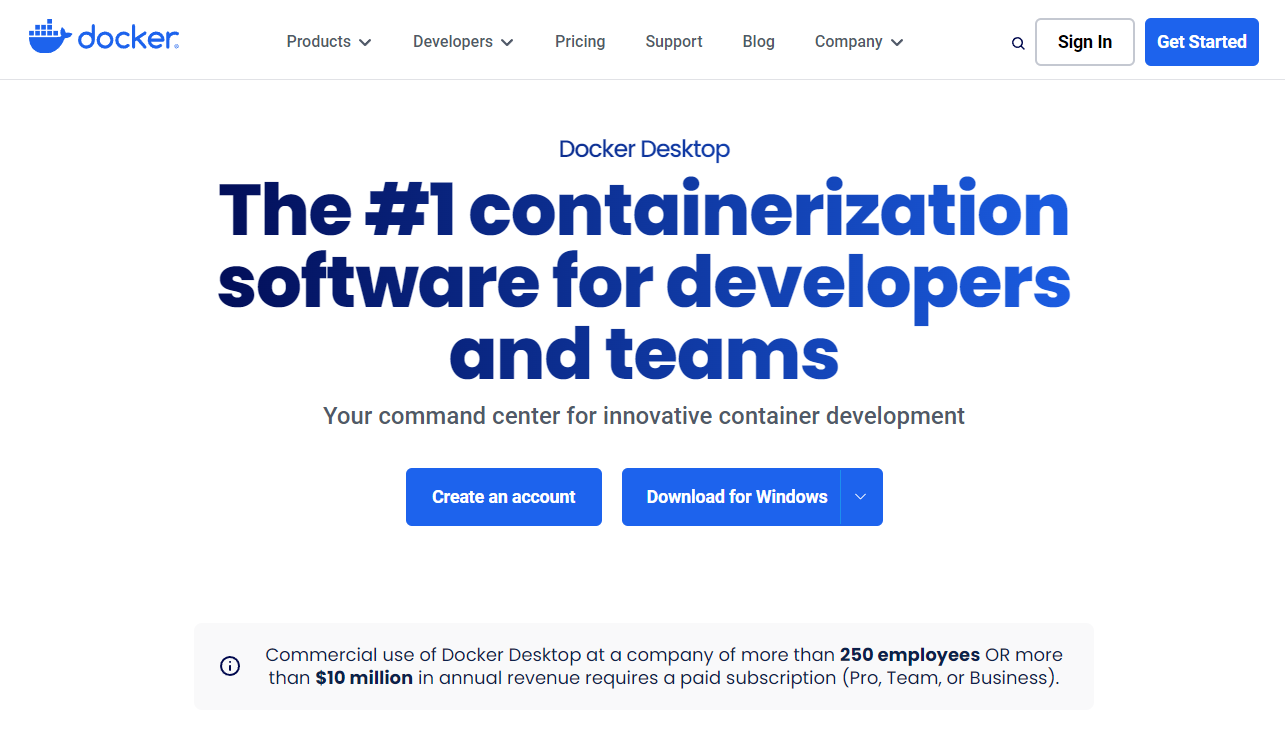Open the site search magnifier icon
Viewport: 1285px width, 740px height.
pyautogui.click(x=1018, y=43)
